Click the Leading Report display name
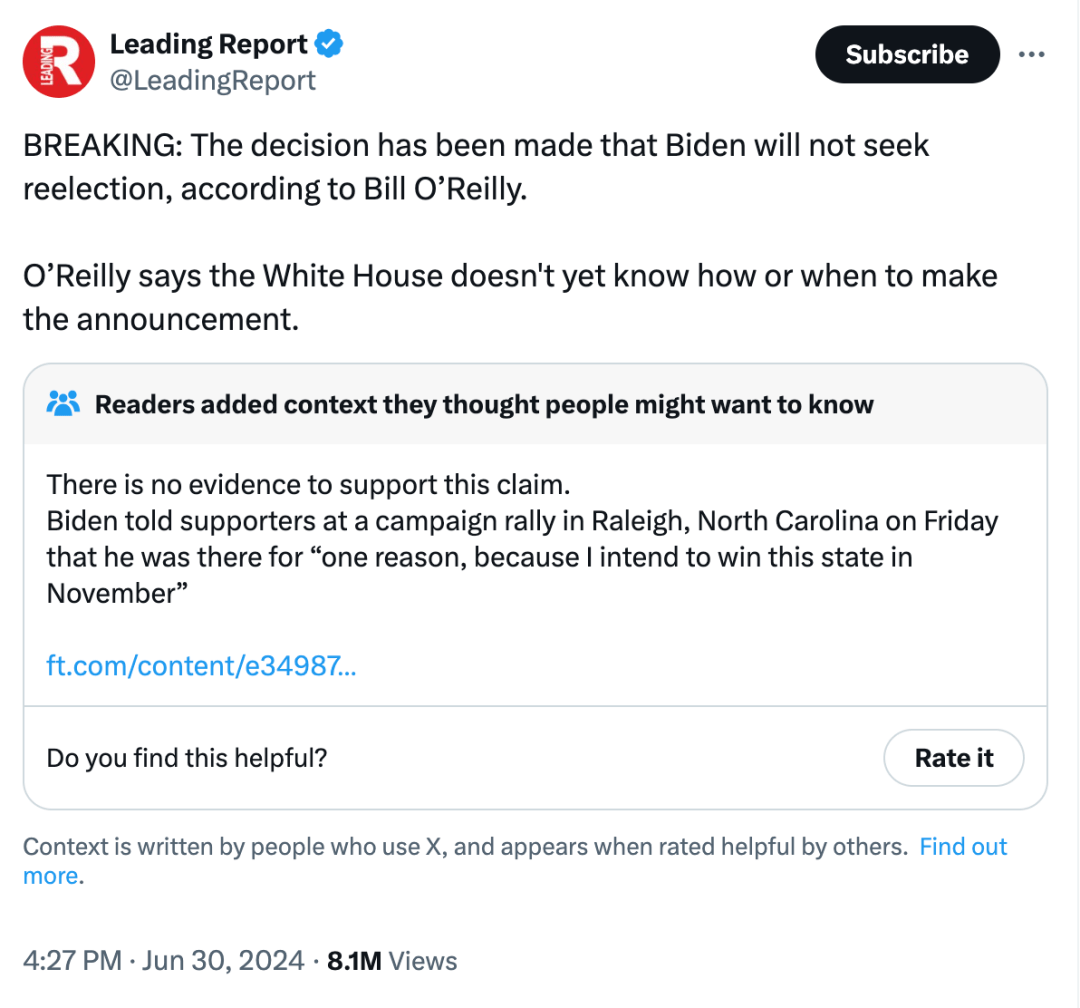 click(x=209, y=44)
